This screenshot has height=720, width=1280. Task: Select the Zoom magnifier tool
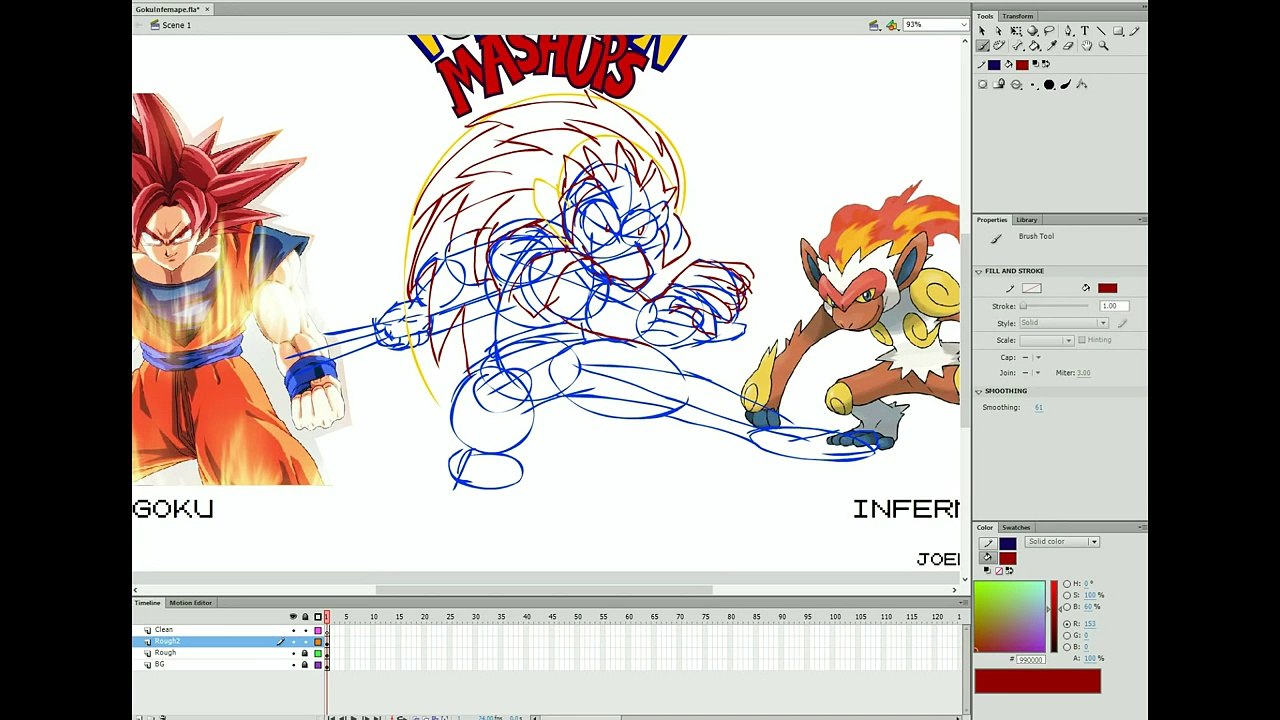point(1104,45)
